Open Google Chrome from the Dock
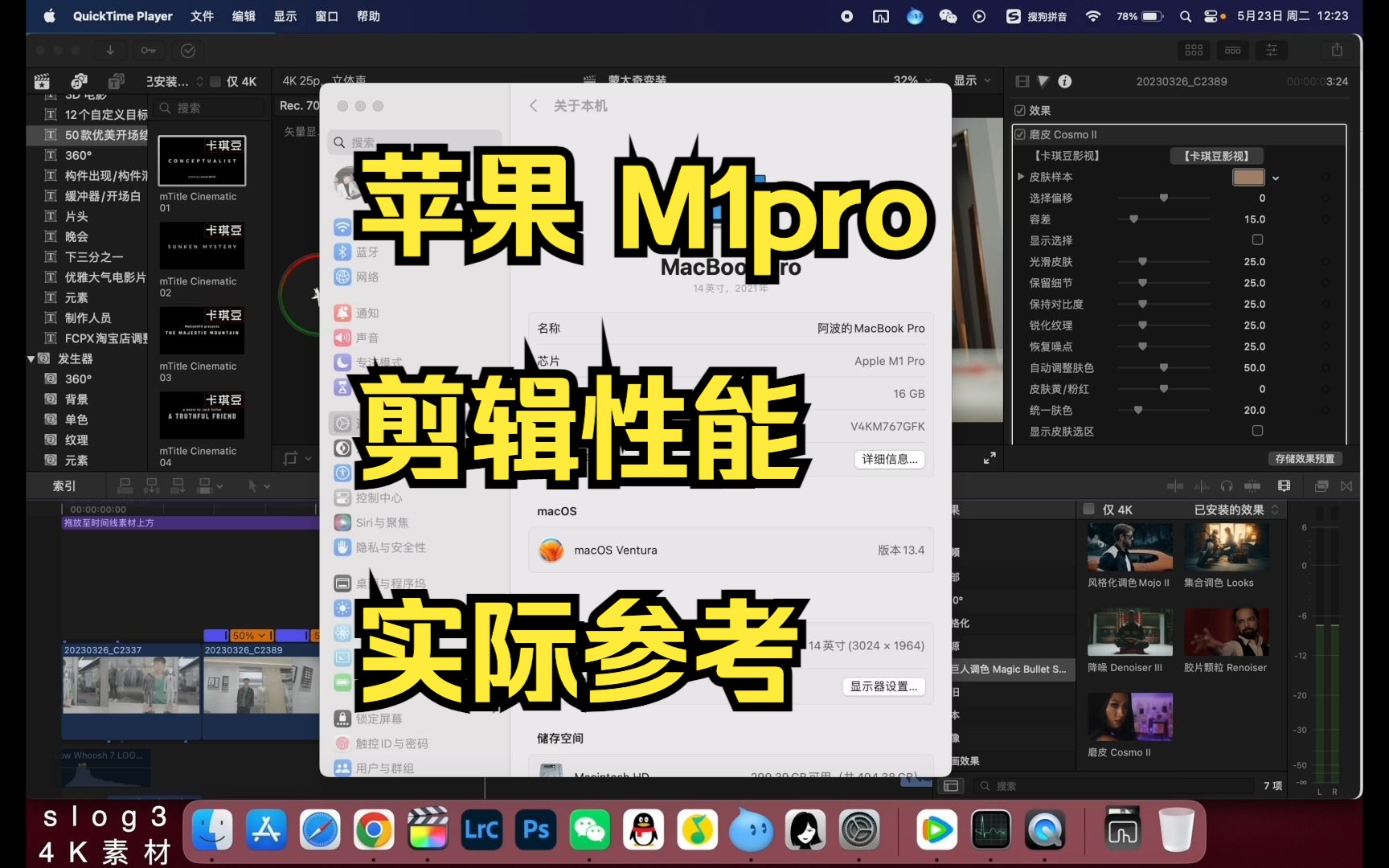 [x=374, y=829]
